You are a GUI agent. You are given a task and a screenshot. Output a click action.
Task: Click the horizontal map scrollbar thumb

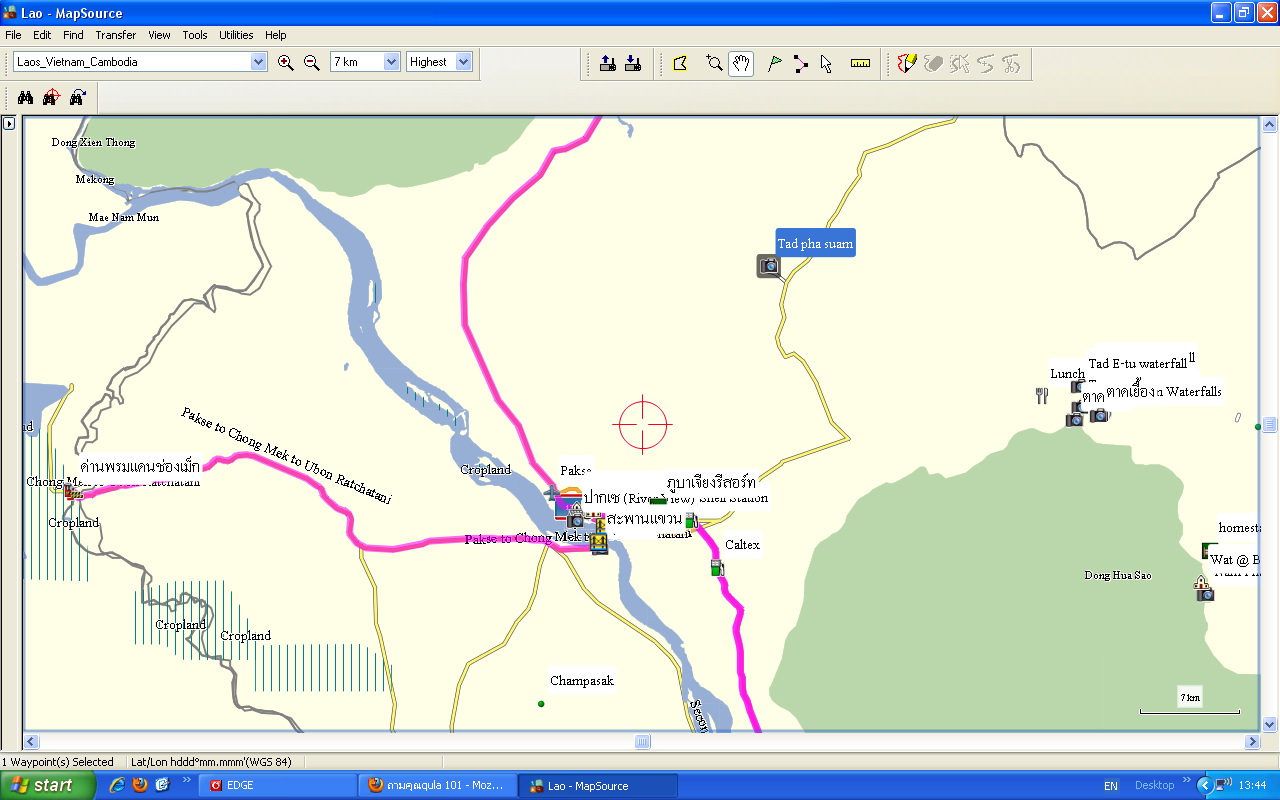[643, 742]
